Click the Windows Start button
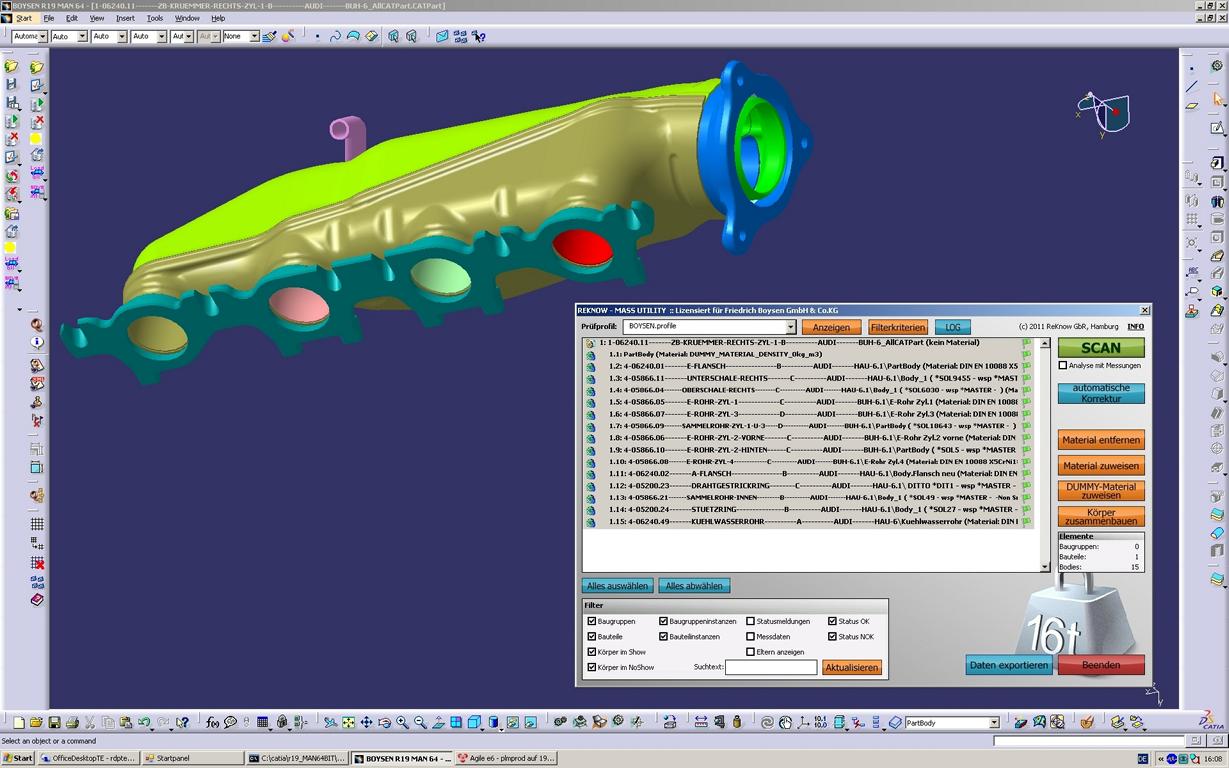Image resolution: width=1229 pixels, height=768 pixels. coord(18,758)
